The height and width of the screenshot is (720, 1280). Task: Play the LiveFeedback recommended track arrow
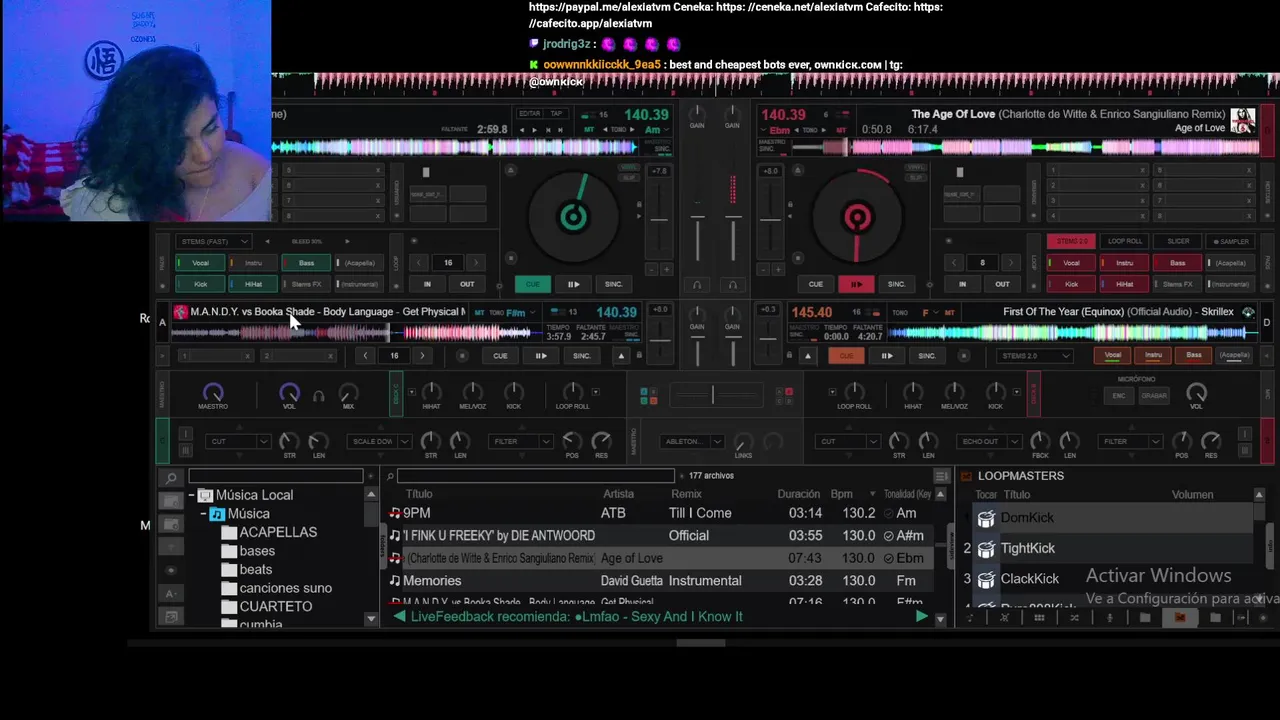(x=921, y=617)
